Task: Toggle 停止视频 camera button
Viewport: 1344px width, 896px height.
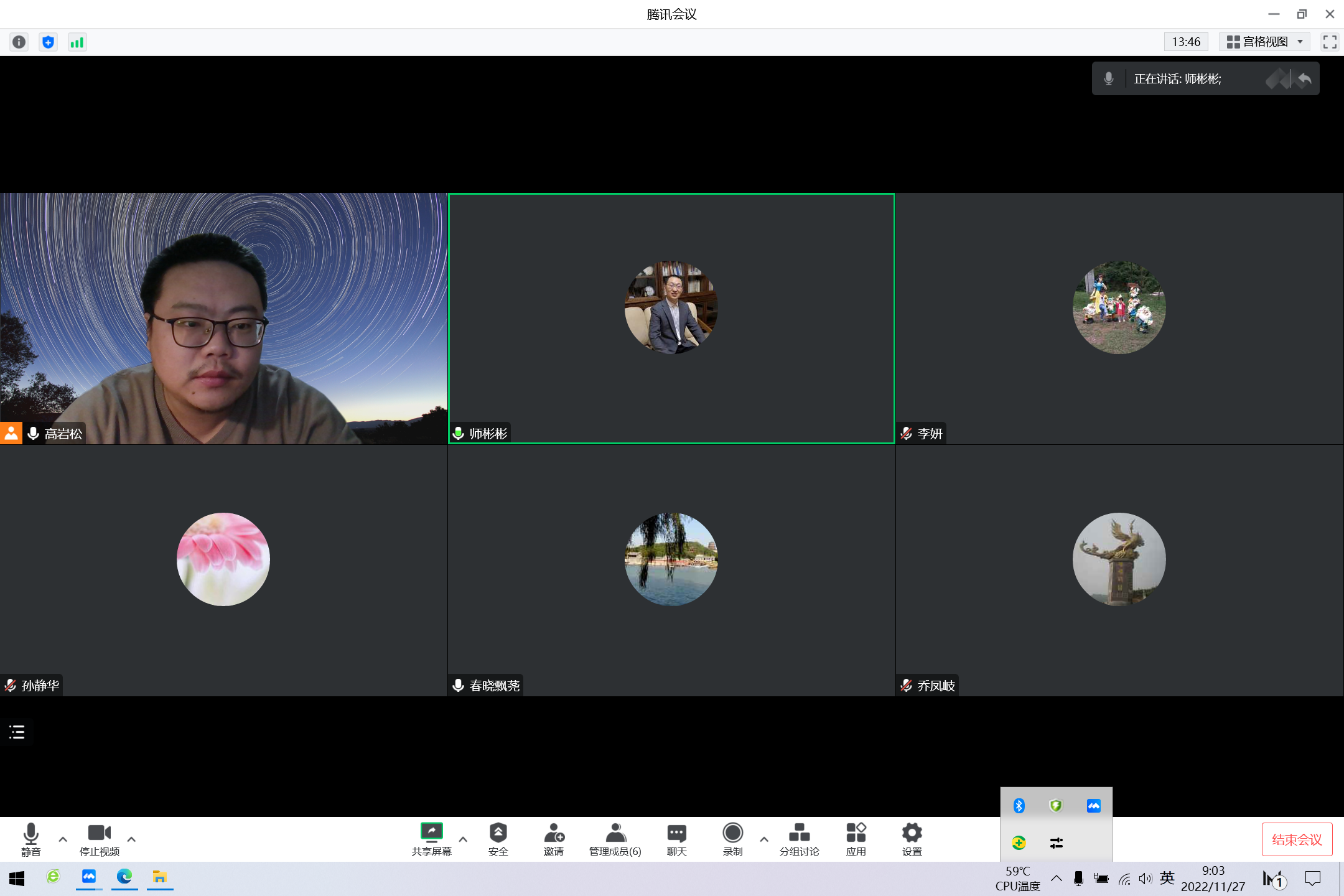Action: pos(100,839)
